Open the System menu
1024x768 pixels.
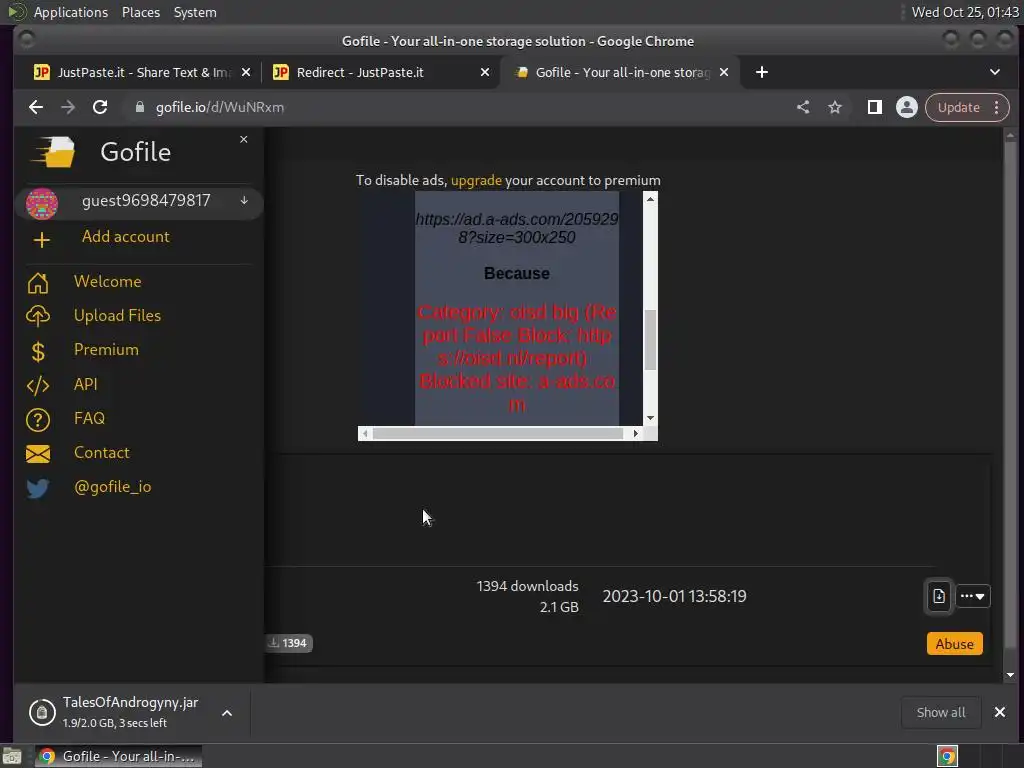(x=195, y=12)
